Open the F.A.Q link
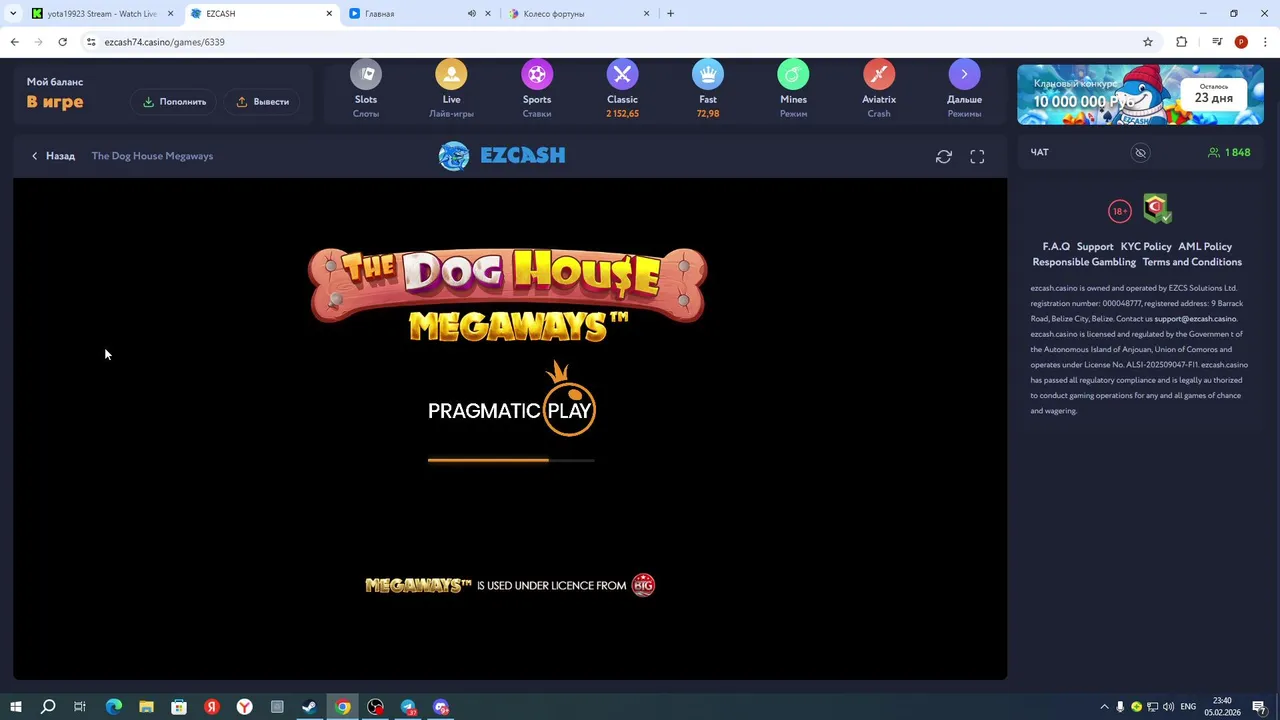 pos(1056,246)
